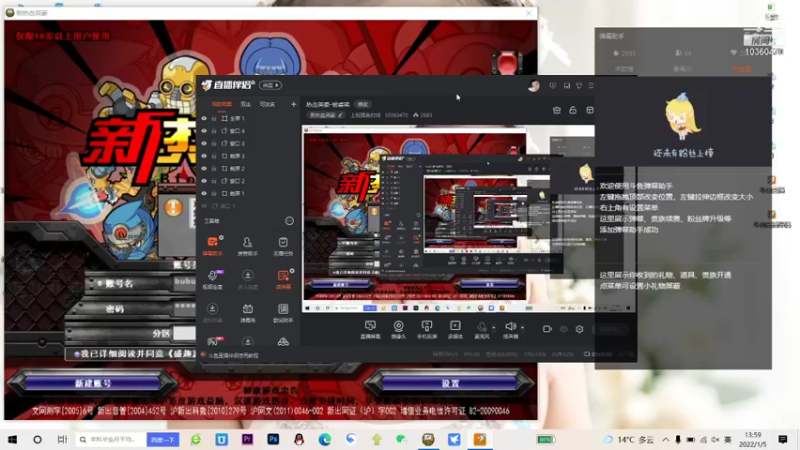Toggle visibility of 窗口 4 source

[204, 131]
